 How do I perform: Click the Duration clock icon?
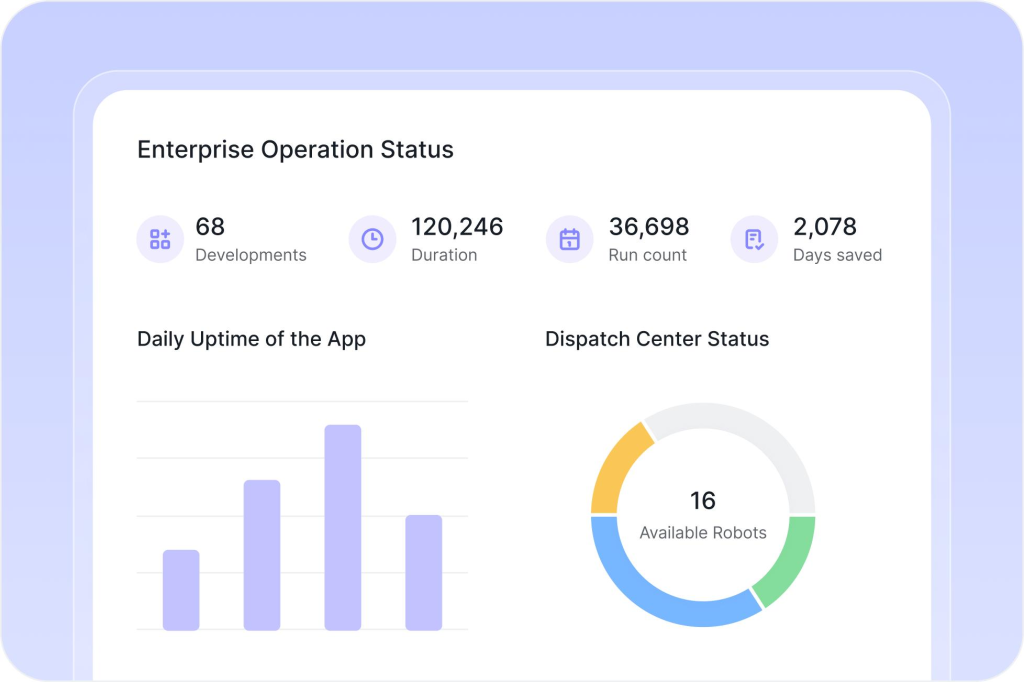tap(372, 239)
